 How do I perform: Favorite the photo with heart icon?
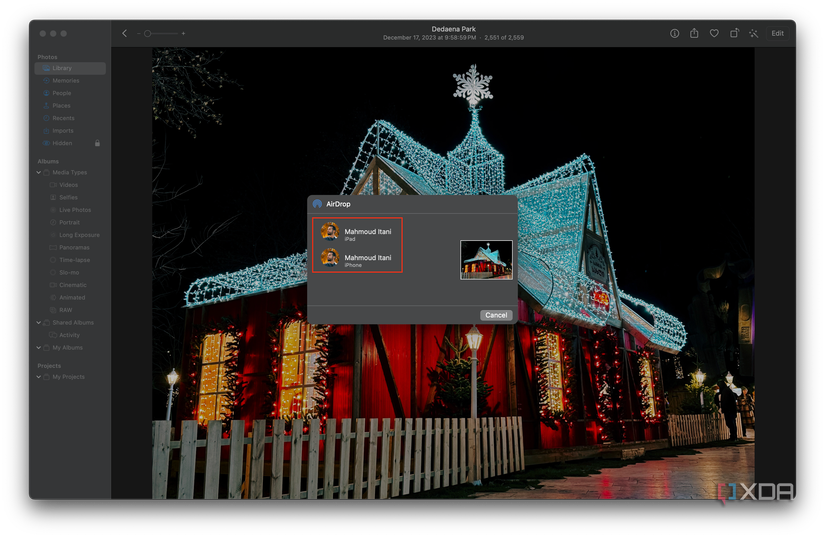pos(714,33)
